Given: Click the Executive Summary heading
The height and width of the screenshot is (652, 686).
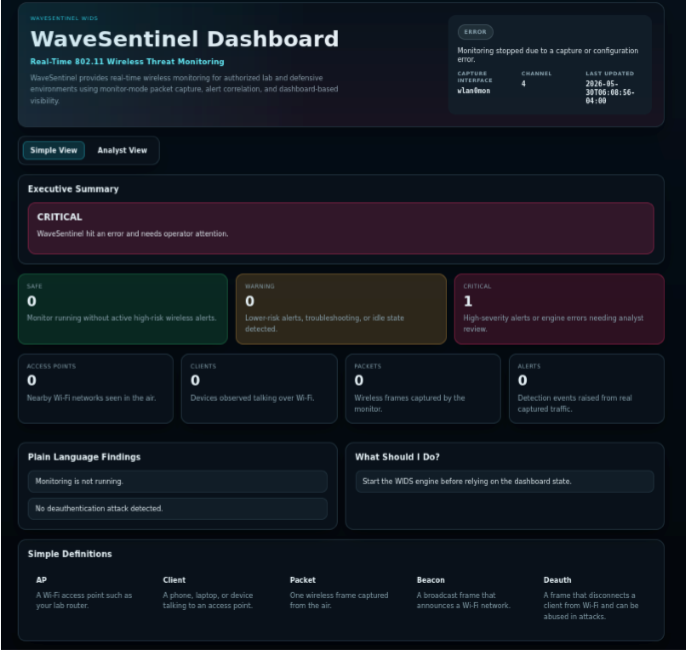Looking at the screenshot, I should coord(73,189).
